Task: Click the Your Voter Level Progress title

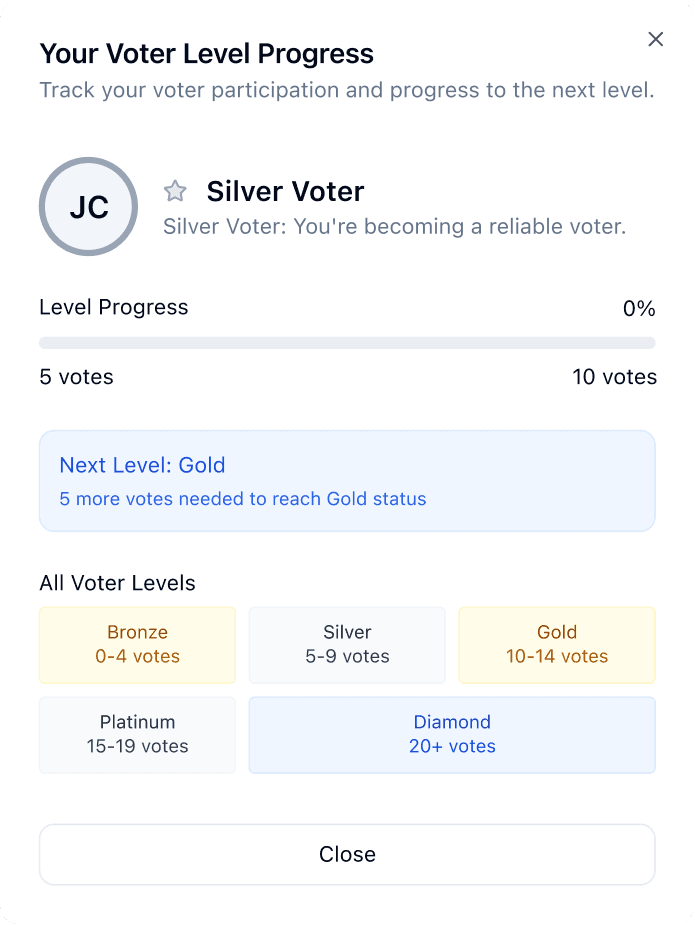Action: [x=206, y=54]
